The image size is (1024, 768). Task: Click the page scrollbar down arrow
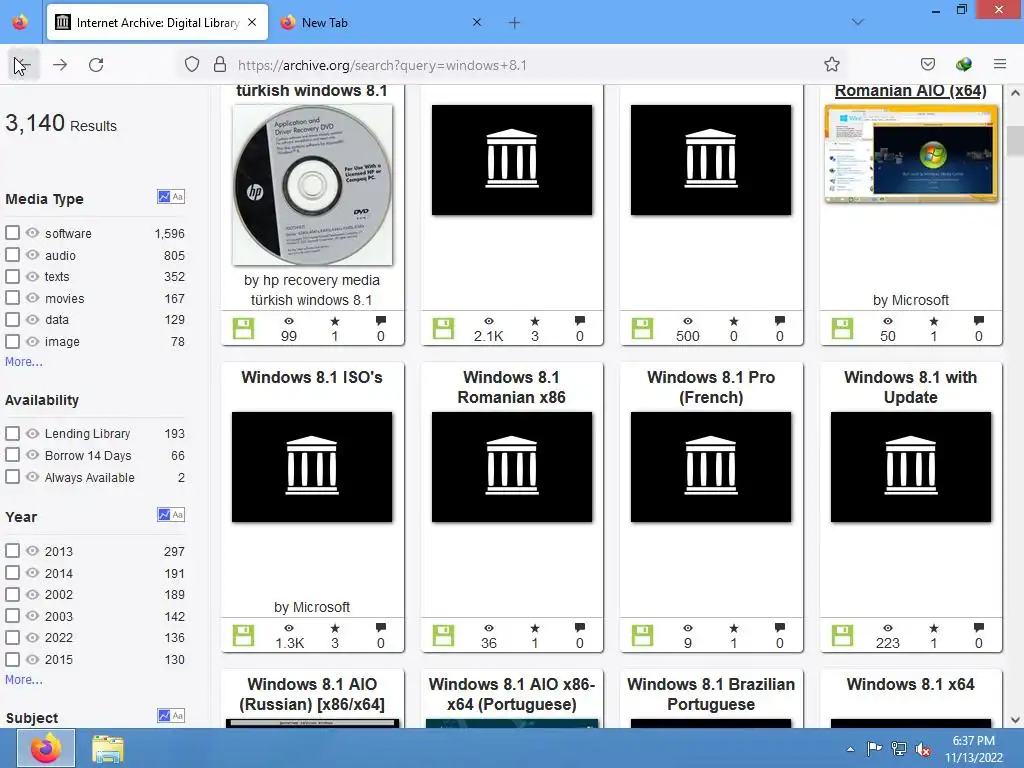[x=1015, y=720]
